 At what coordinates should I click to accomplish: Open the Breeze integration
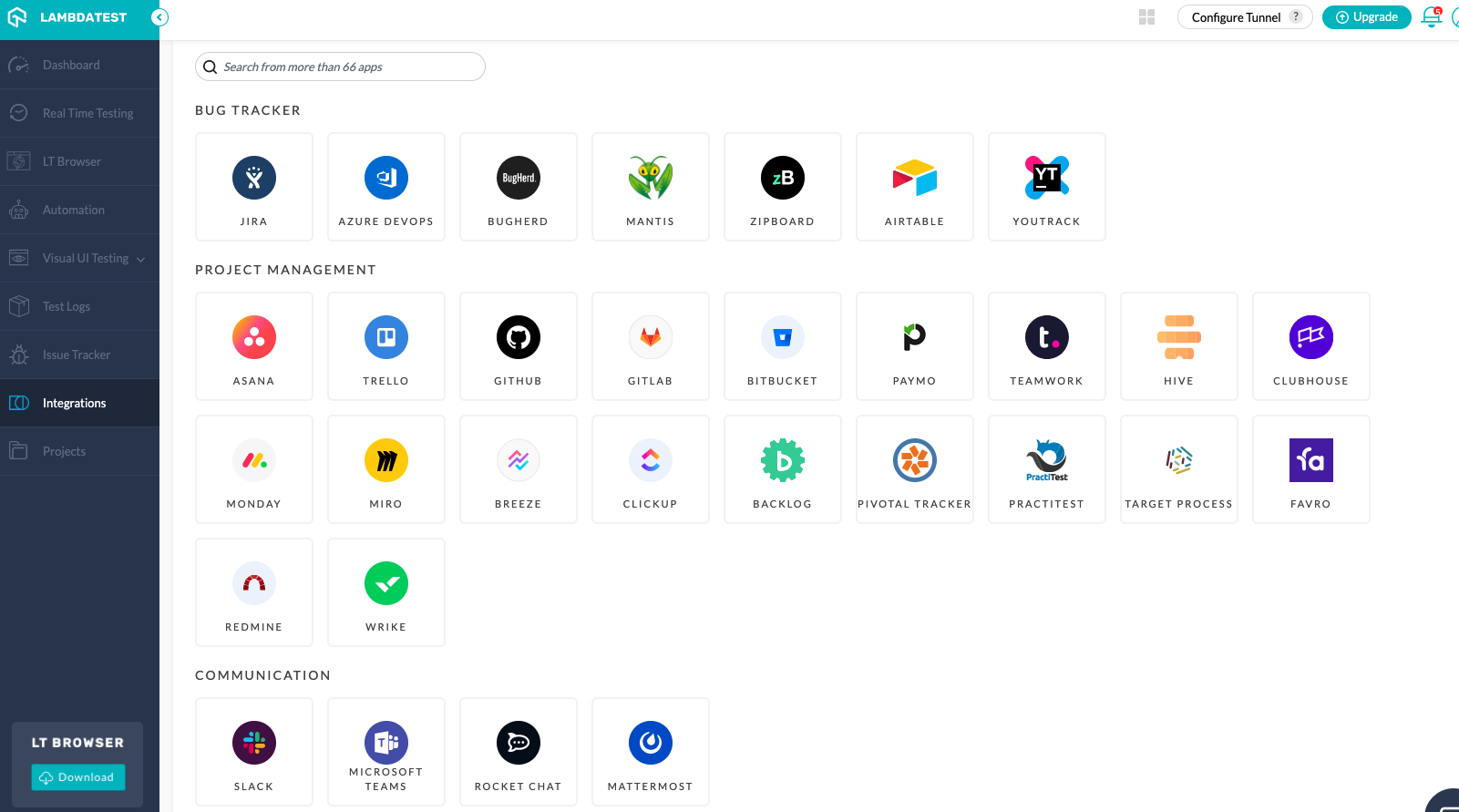click(x=519, y=469)
